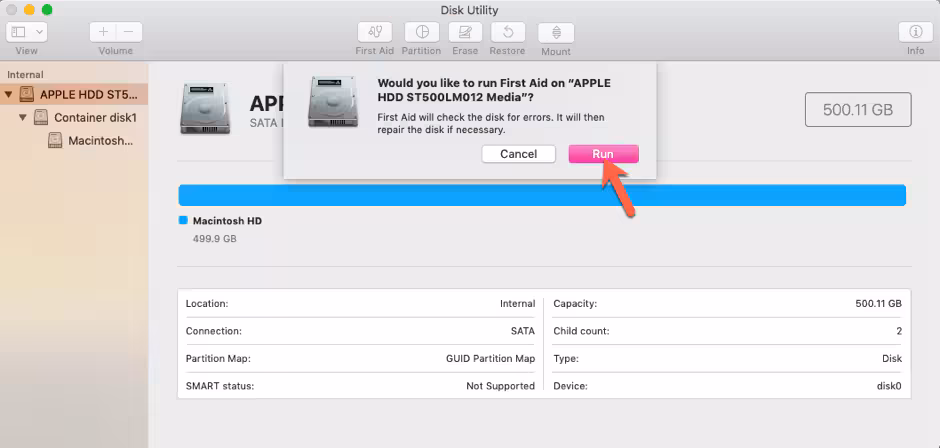Click the Restore toolbar icon
Screen dimensions: 940x448
coord(508,32)
